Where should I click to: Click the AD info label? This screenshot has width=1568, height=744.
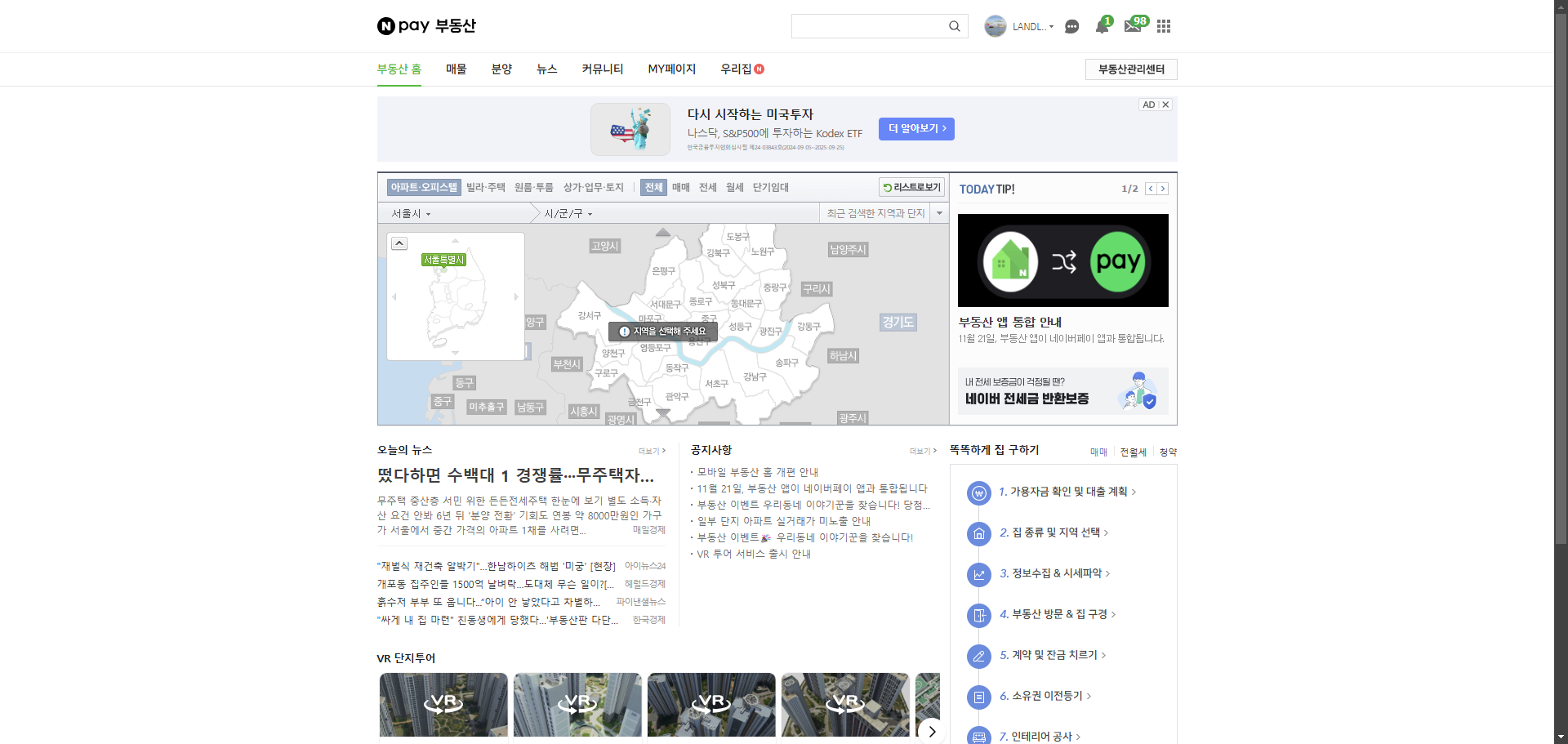tap(1149, 105)
